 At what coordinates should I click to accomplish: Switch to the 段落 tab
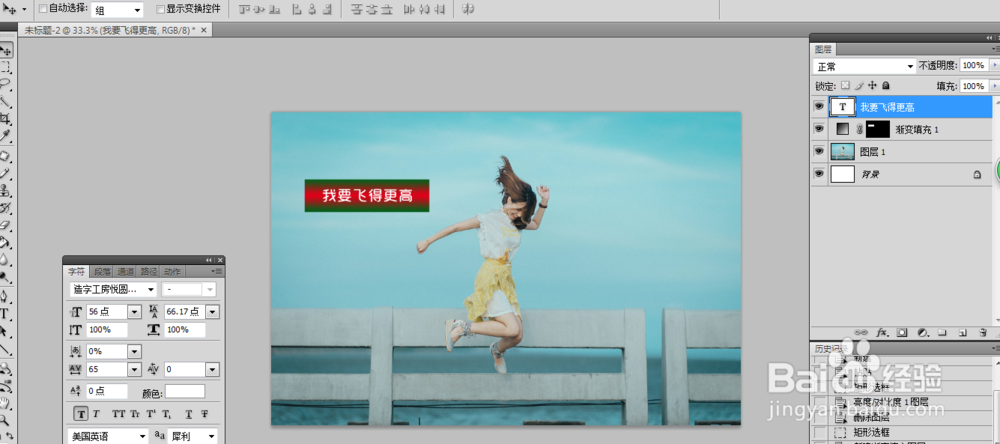pos(102,272)
